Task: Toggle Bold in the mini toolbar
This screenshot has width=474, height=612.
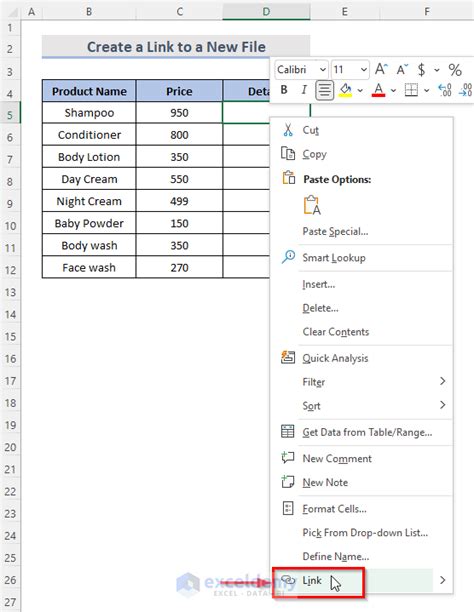Action: pyautogui.click(x=284, y=90)
